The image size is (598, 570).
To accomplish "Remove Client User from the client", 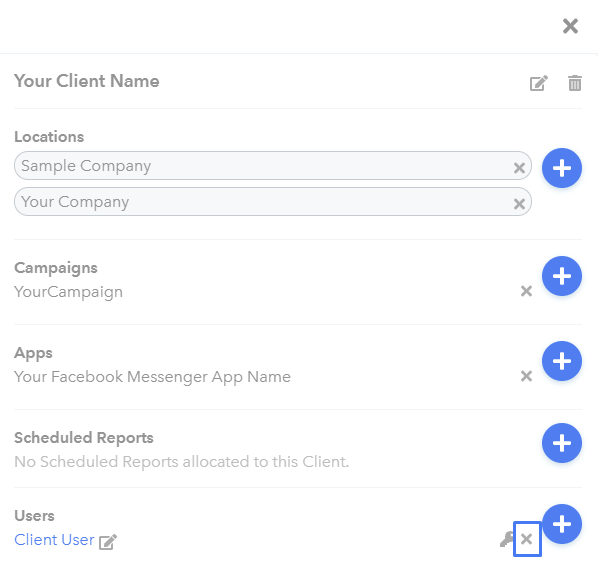I will [x=526, y=539].
